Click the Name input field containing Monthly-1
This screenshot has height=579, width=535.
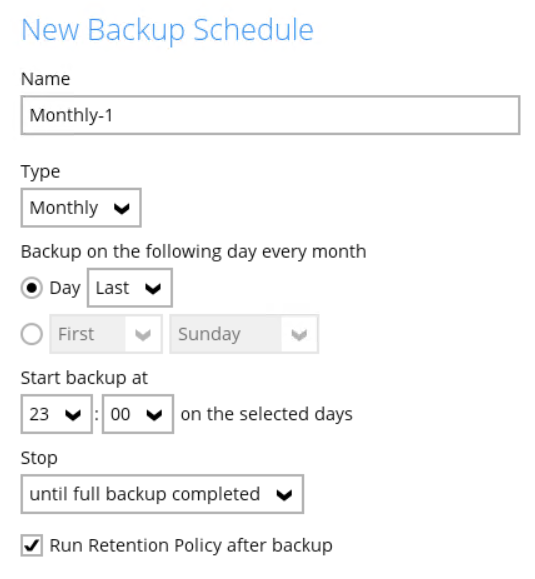click(270, 115)
